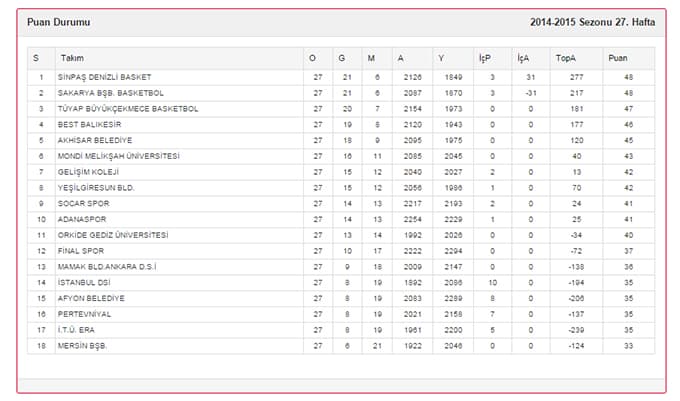Click the İçA column header
This screenshot has height=401, width=680.
(523, 58)
